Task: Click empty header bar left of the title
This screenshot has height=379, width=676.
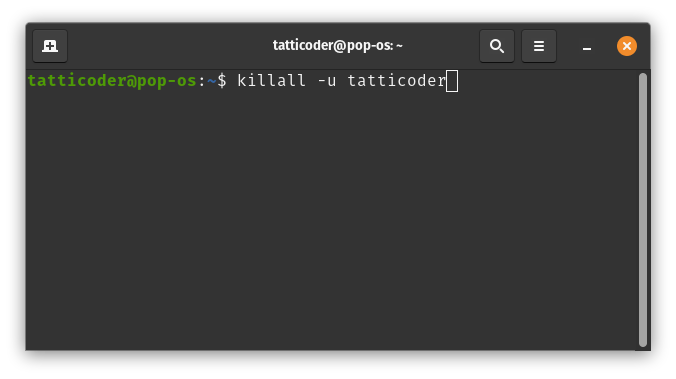Action: click(x=168, y=46)
